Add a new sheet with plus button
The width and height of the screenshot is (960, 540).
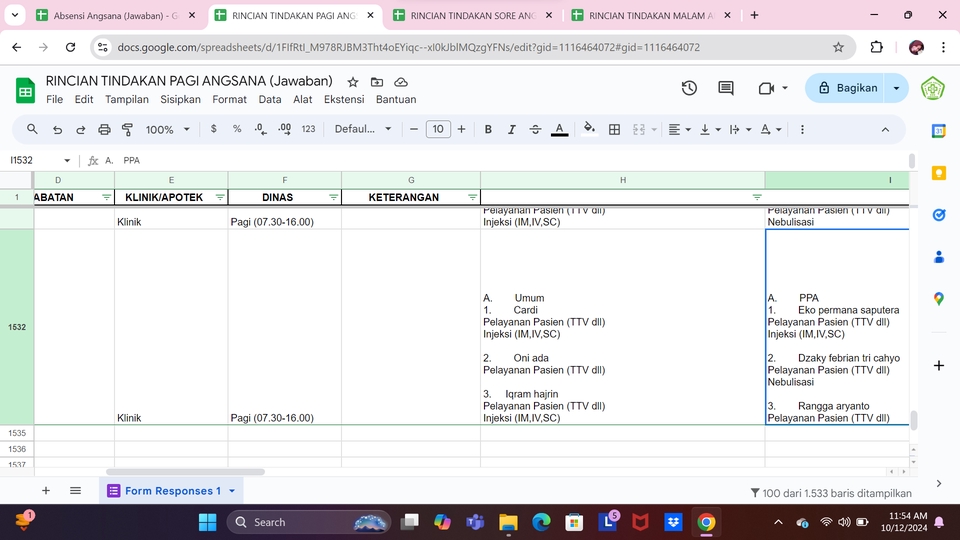46,491
